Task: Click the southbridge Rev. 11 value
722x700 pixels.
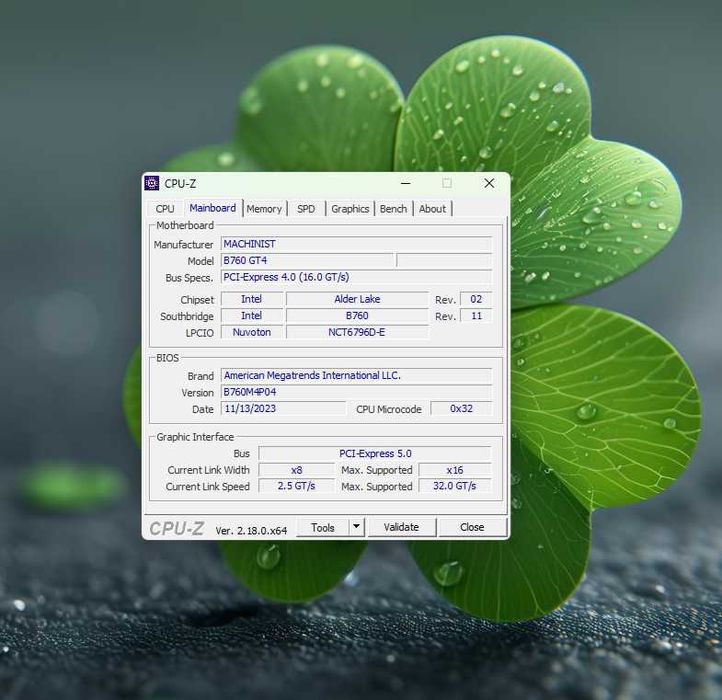Action: [x=476, y=315]
